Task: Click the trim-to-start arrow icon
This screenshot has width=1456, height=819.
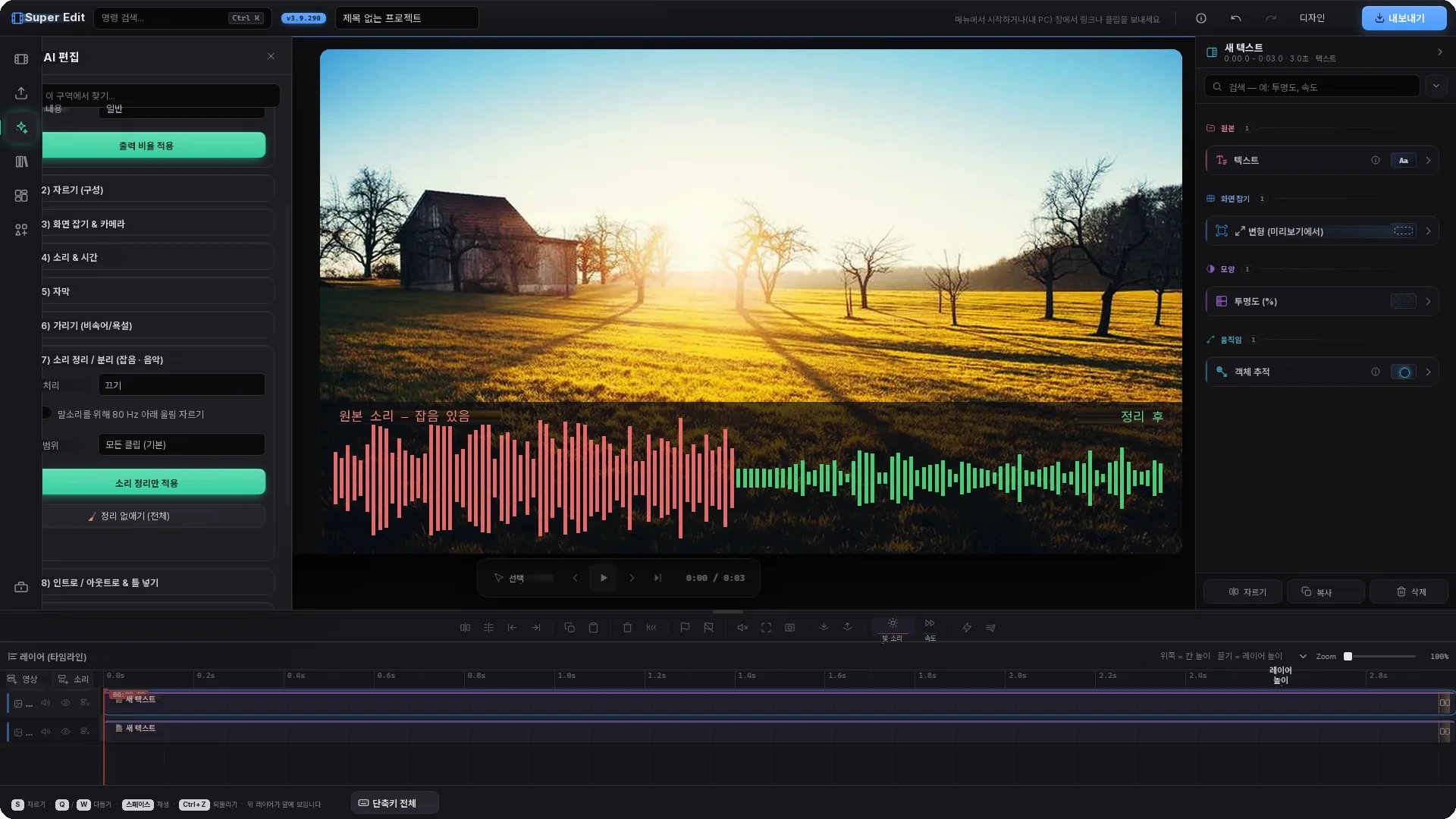Action: (x=512, y=628)
